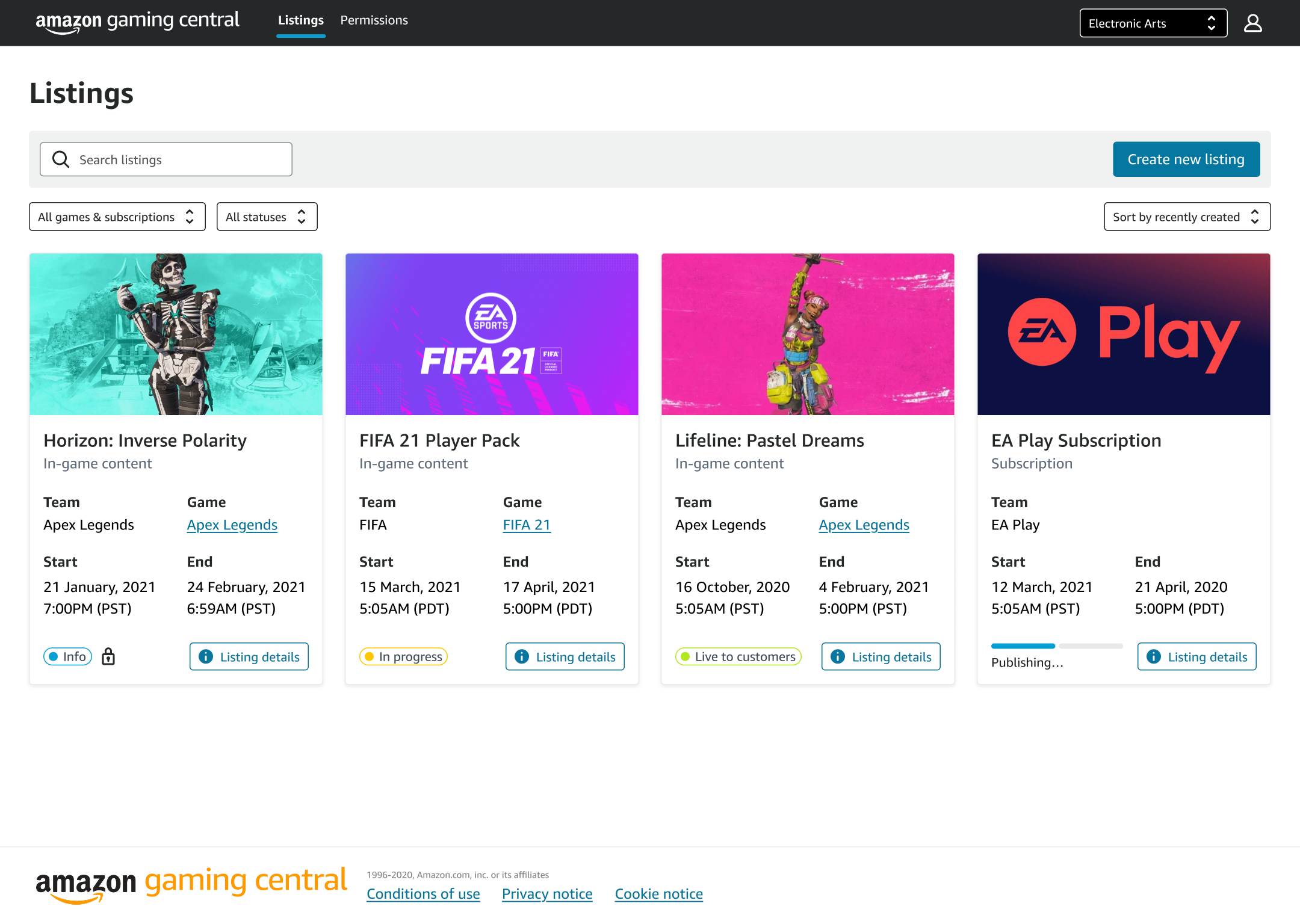
Task: Expand the All statuses filter
Action: click(267, 217)
